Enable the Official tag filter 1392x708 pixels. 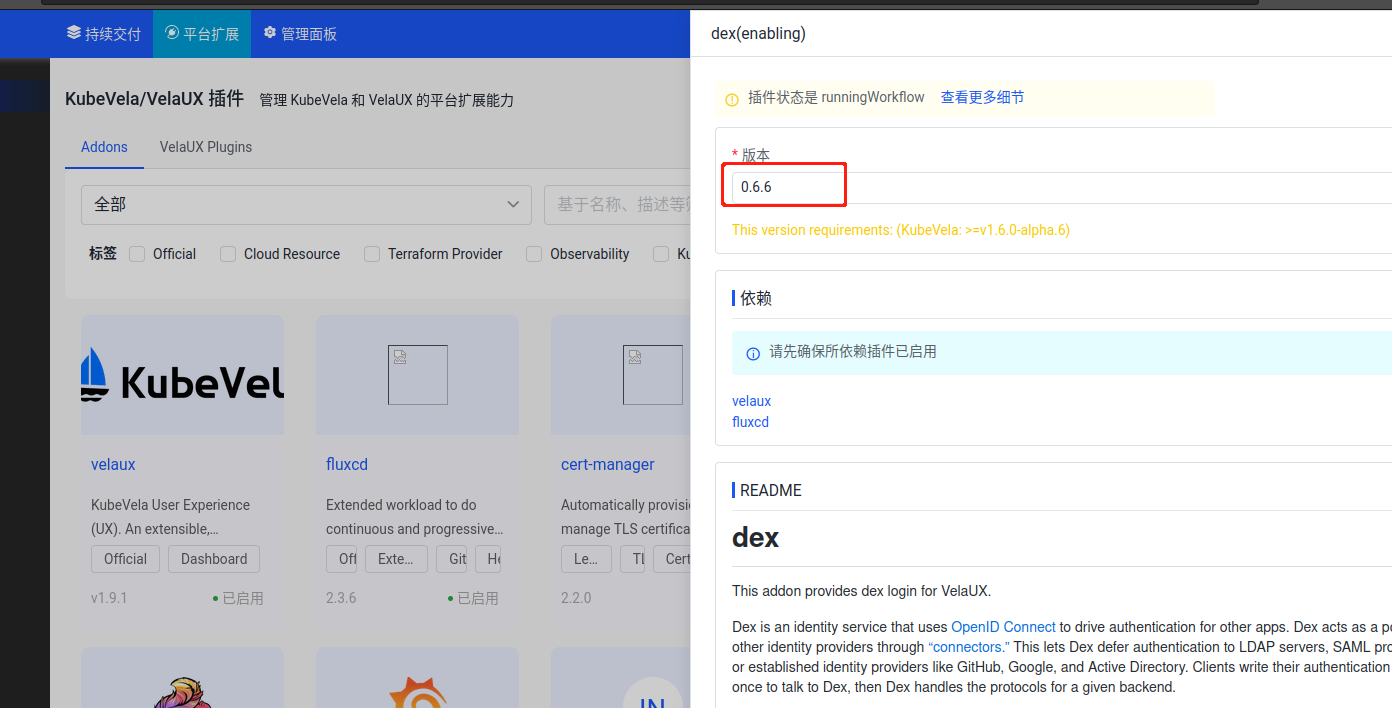pos(136,254)
